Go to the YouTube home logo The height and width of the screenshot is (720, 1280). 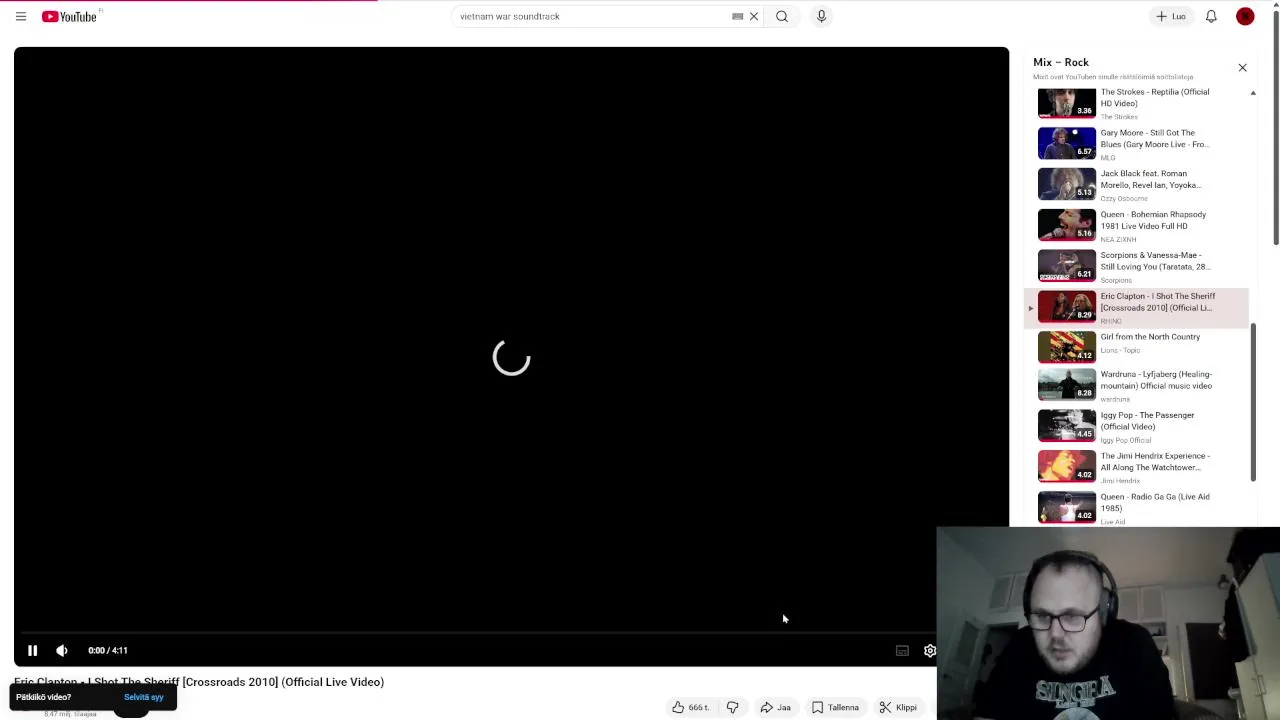point(70,16)
